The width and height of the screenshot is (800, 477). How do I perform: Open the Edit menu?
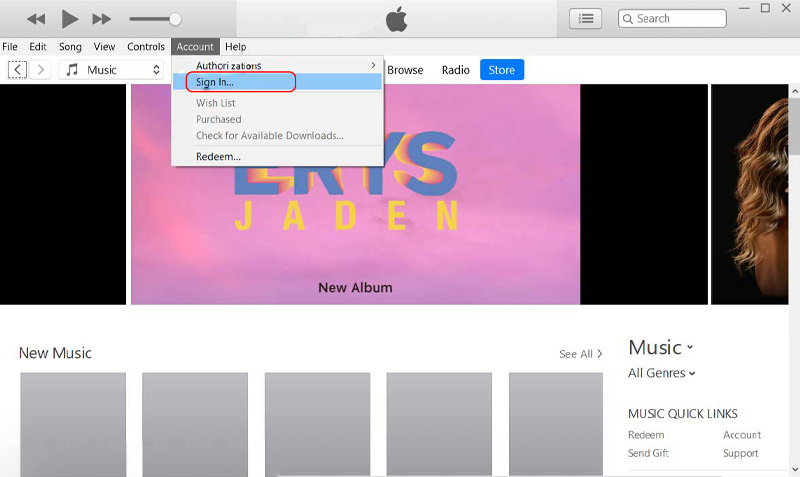click(x=38, y=46)
